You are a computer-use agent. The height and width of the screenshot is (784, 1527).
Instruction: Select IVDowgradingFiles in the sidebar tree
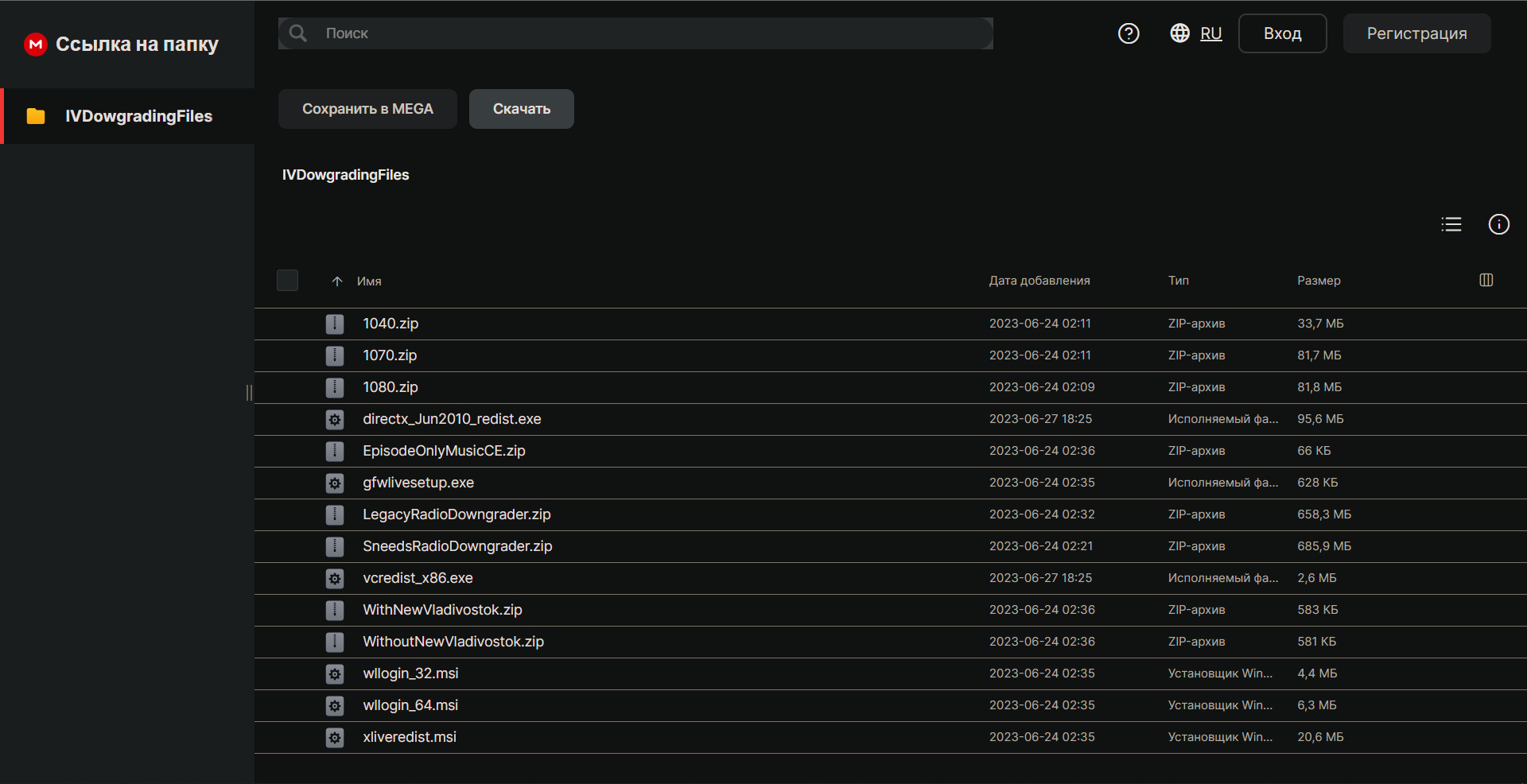pyautogui.click(x=127, y=116)
